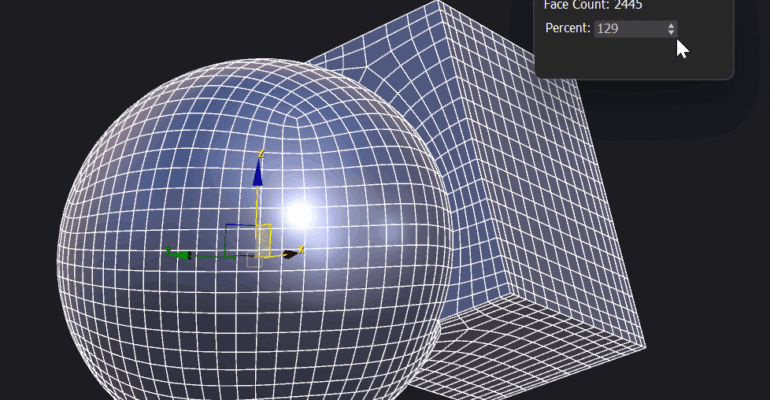Select the green Y axis gizmo arrow
This screenshot has height=400, width=770.
click(x=181, y=255)
